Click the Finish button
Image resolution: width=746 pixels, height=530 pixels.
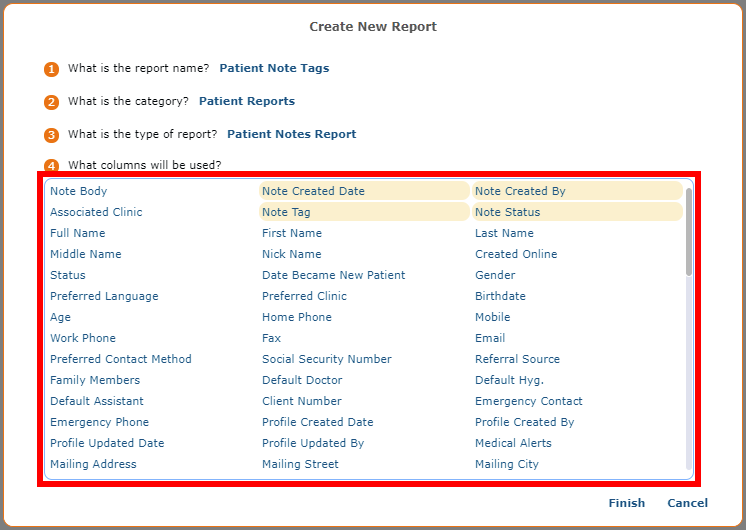(x=627, y=503)
